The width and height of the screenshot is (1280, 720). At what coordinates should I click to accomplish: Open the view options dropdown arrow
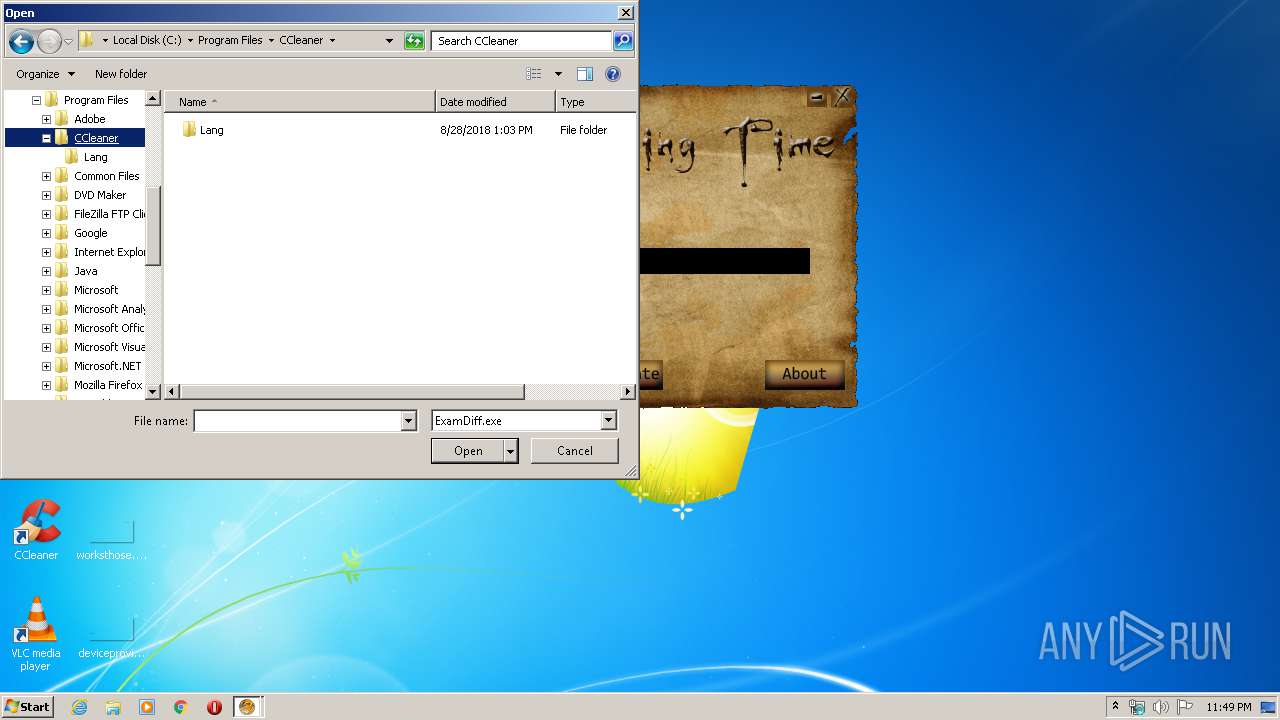pos(558,74)
